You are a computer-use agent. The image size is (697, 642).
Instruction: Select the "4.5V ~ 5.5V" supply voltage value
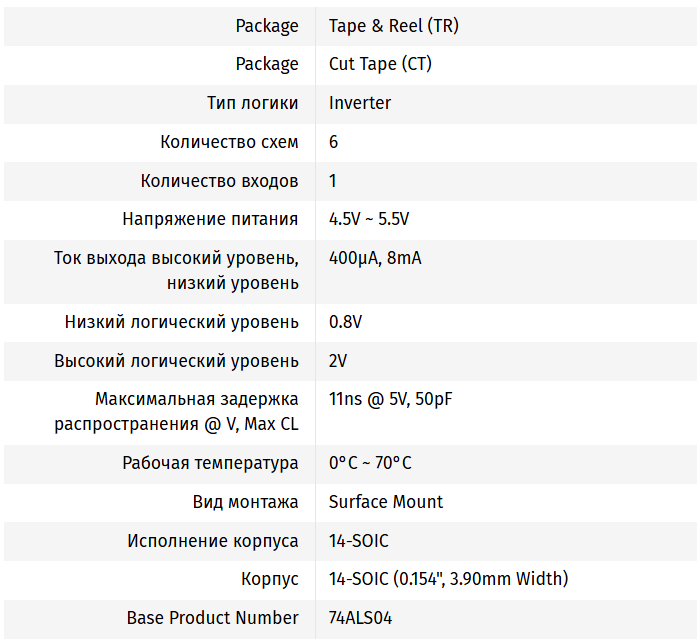(369, 219)
